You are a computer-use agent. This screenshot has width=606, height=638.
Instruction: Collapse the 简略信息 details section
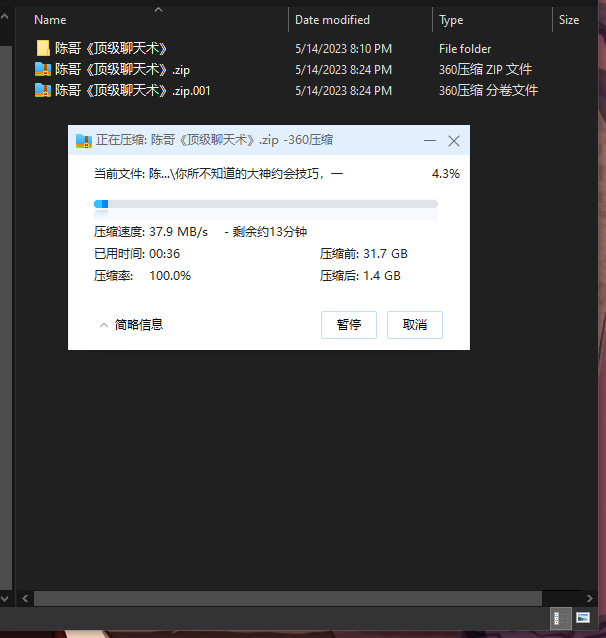pyautogui.click(x=130, y=324)
